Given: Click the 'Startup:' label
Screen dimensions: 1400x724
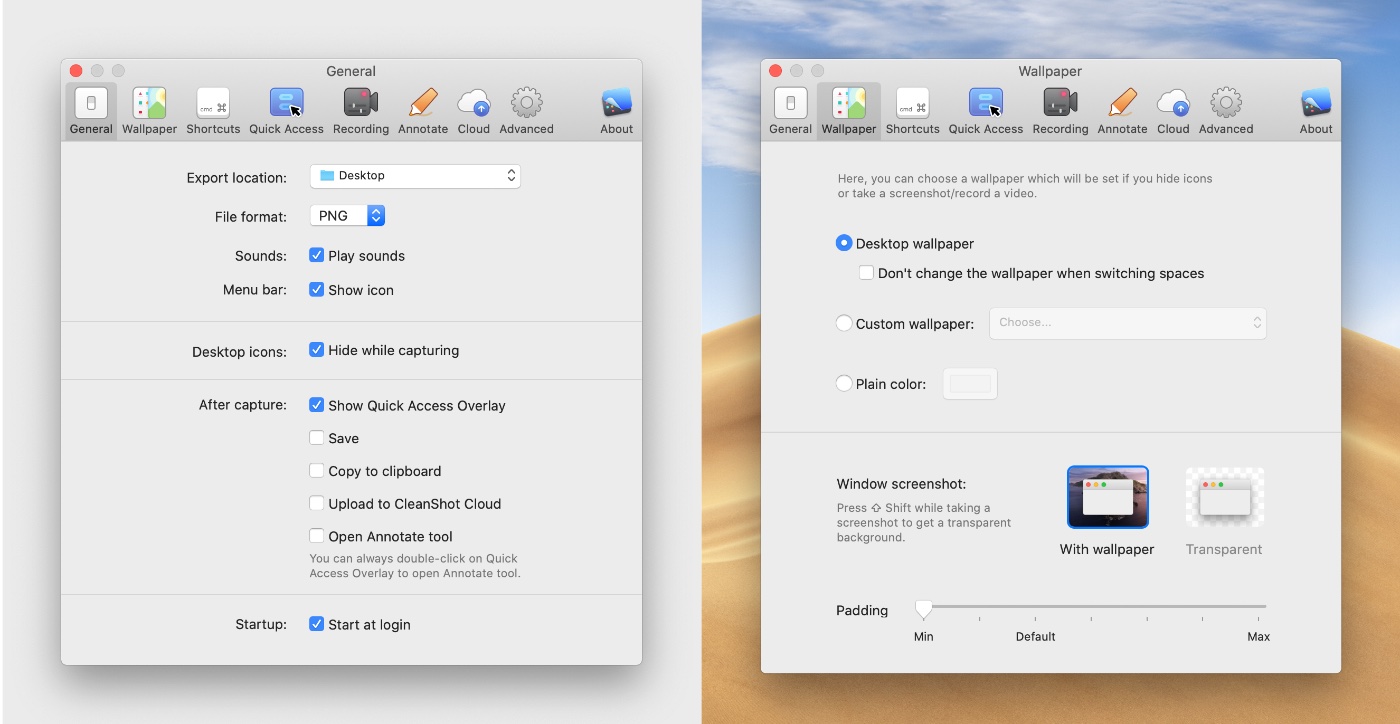Looking at the screenshot, I should click(x=261, y=624).
